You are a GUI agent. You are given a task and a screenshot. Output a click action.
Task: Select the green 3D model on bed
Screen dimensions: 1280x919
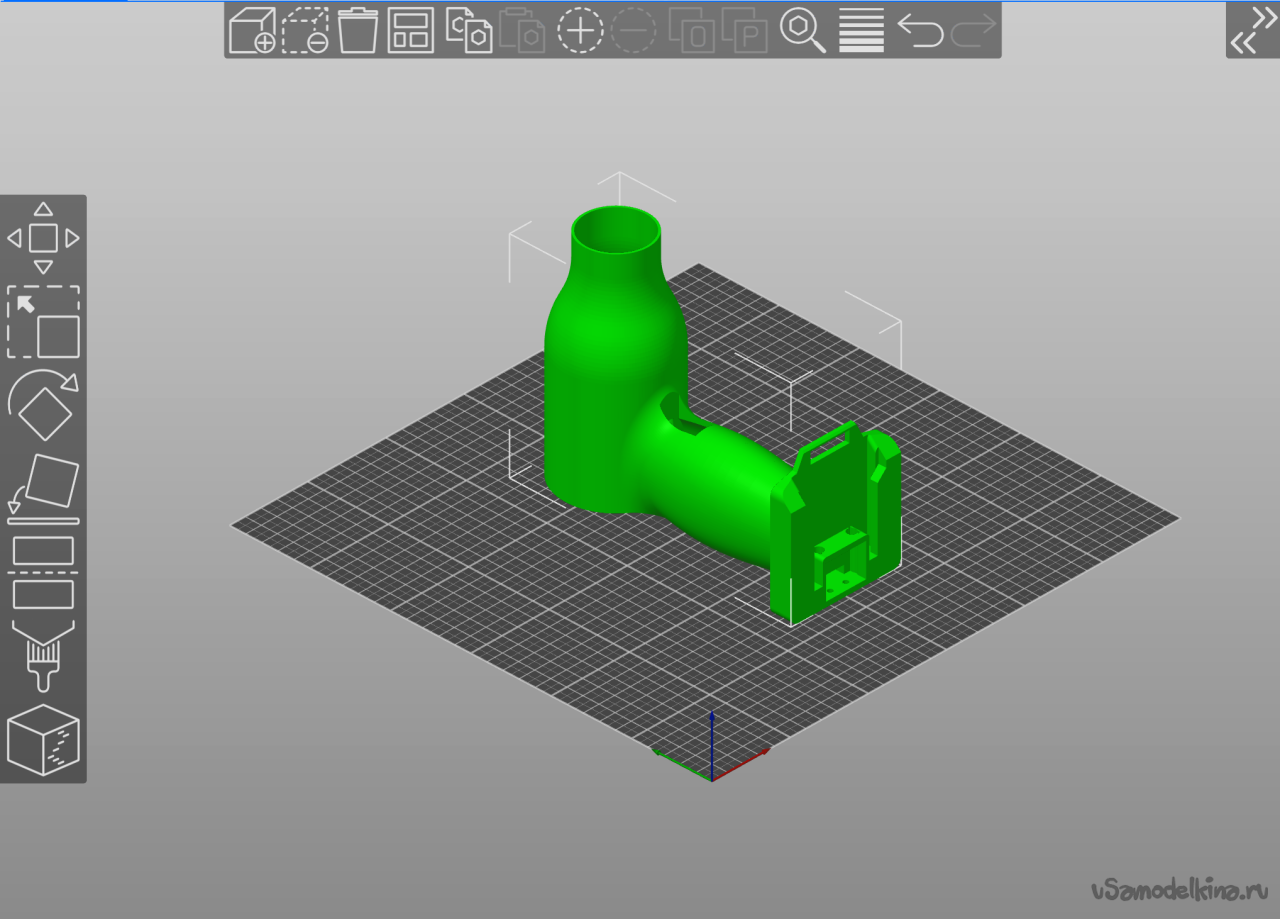tap(610, 400)
